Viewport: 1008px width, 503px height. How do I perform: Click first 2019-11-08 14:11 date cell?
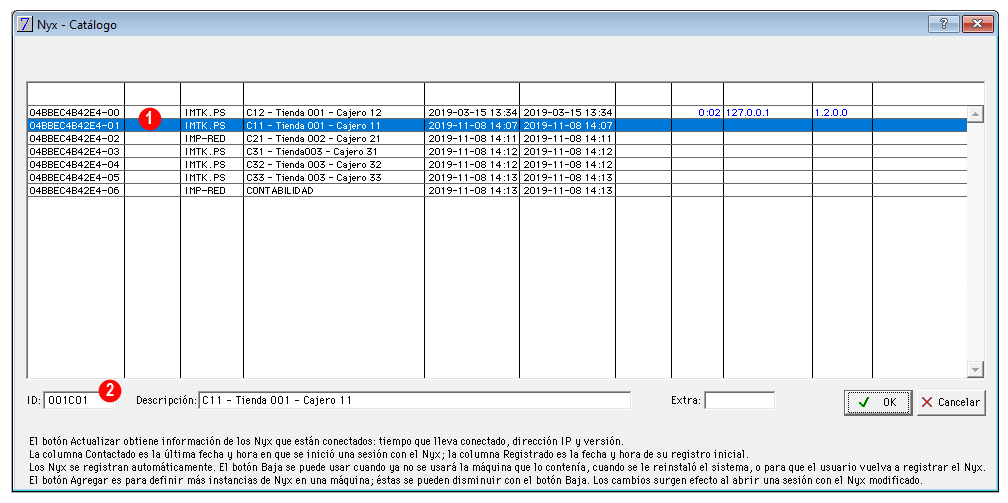(472, 138)
